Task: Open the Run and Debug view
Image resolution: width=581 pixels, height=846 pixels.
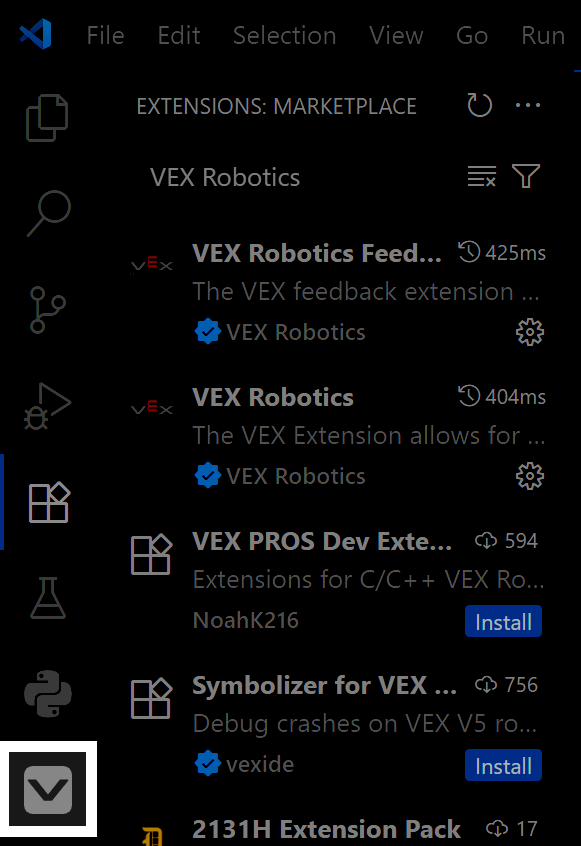Action: click(46, 405)
